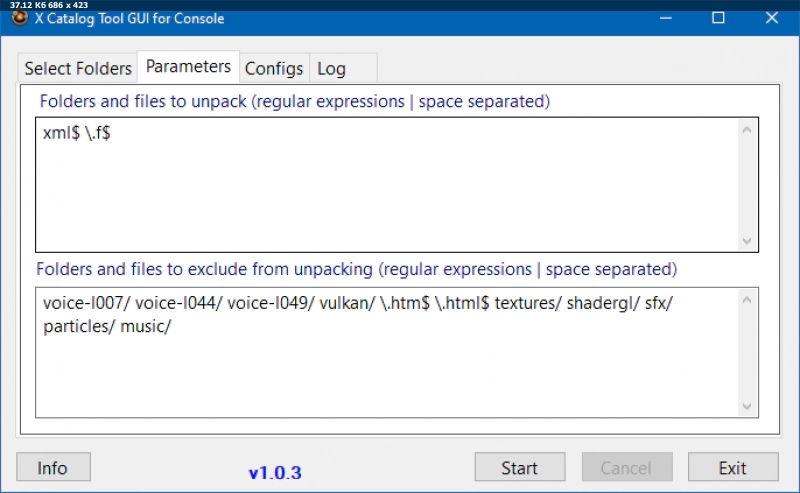Show the Log tab
This screenshot has width=800, height=493.
(x=331, y=68)
